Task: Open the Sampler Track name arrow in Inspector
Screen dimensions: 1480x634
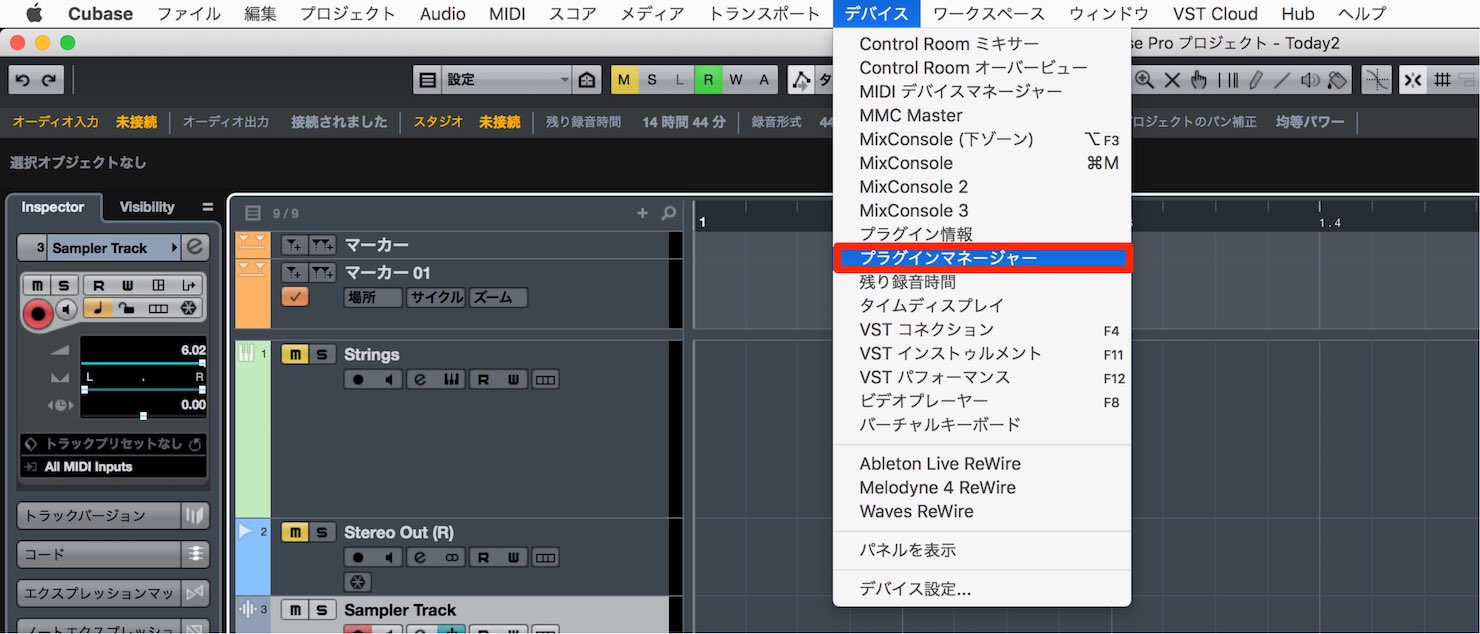Action: 175,247
